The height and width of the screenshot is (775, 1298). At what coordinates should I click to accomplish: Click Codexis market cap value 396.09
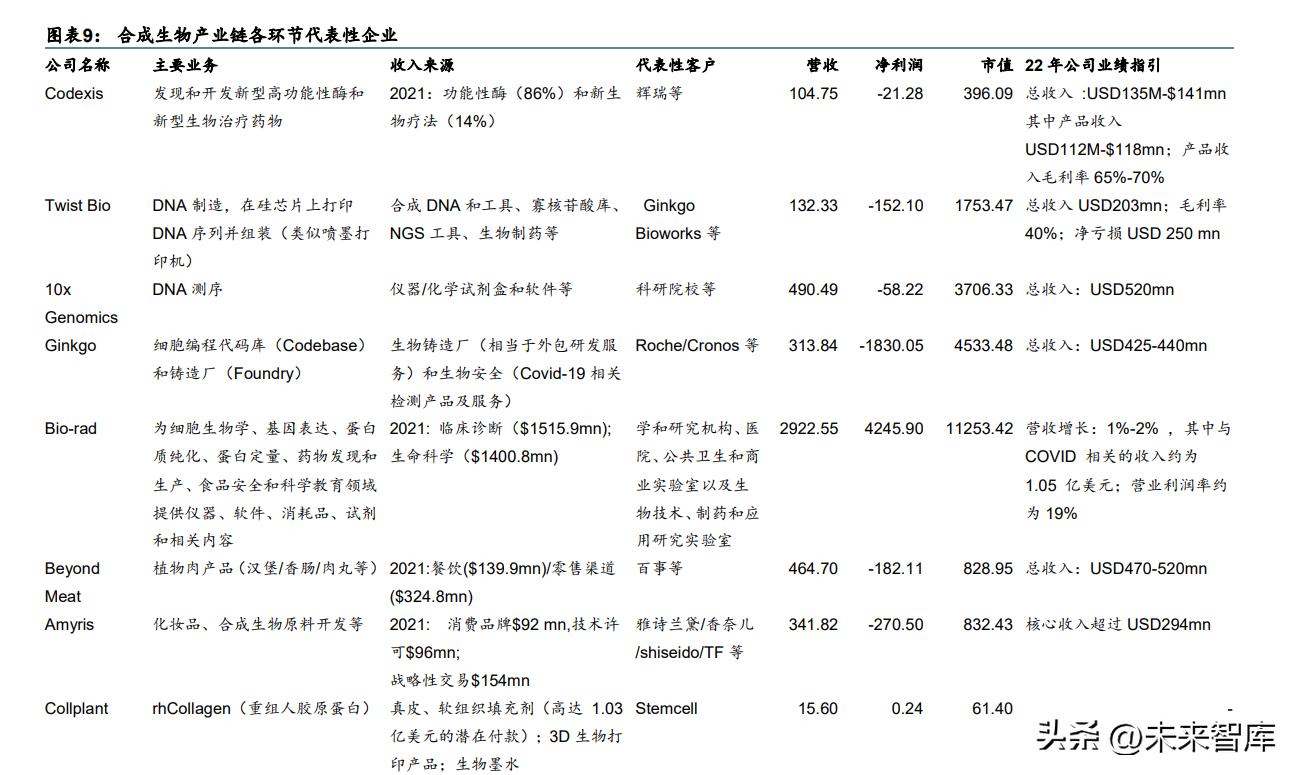tap(988, 93)
